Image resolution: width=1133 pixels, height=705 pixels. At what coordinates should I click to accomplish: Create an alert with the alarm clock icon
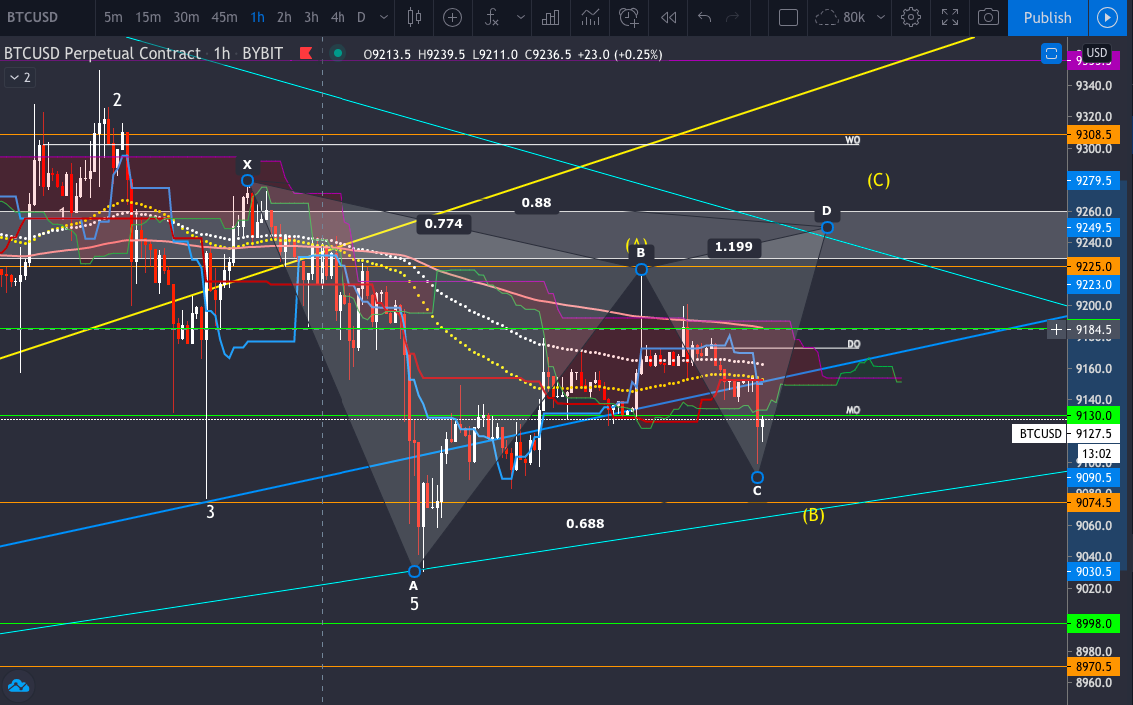click(x=629, y=17)
